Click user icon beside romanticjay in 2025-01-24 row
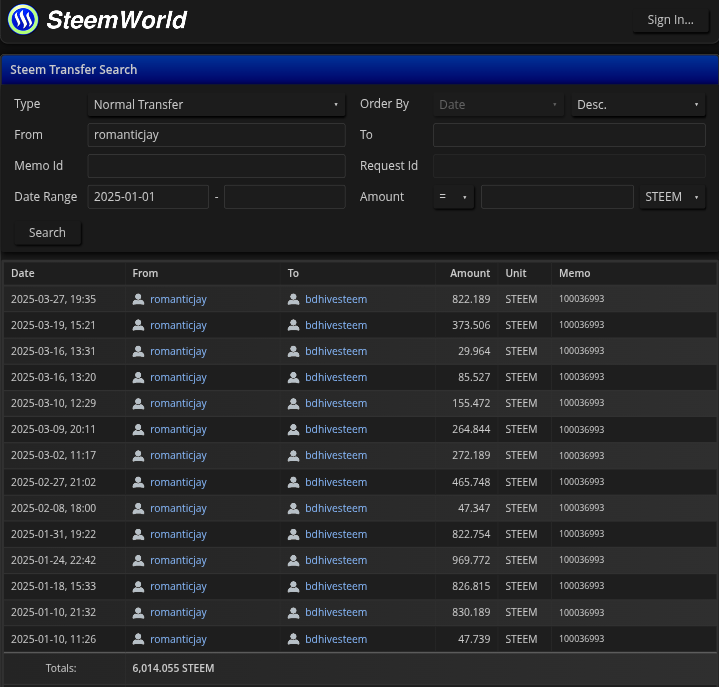This screenshot has height=687, width=719. click(138, 560)
